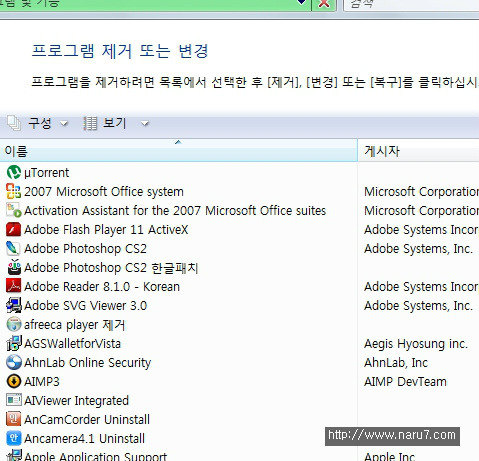
Task: Select AnCamCorder Uninstall entry
Action: tap(87, 420)
